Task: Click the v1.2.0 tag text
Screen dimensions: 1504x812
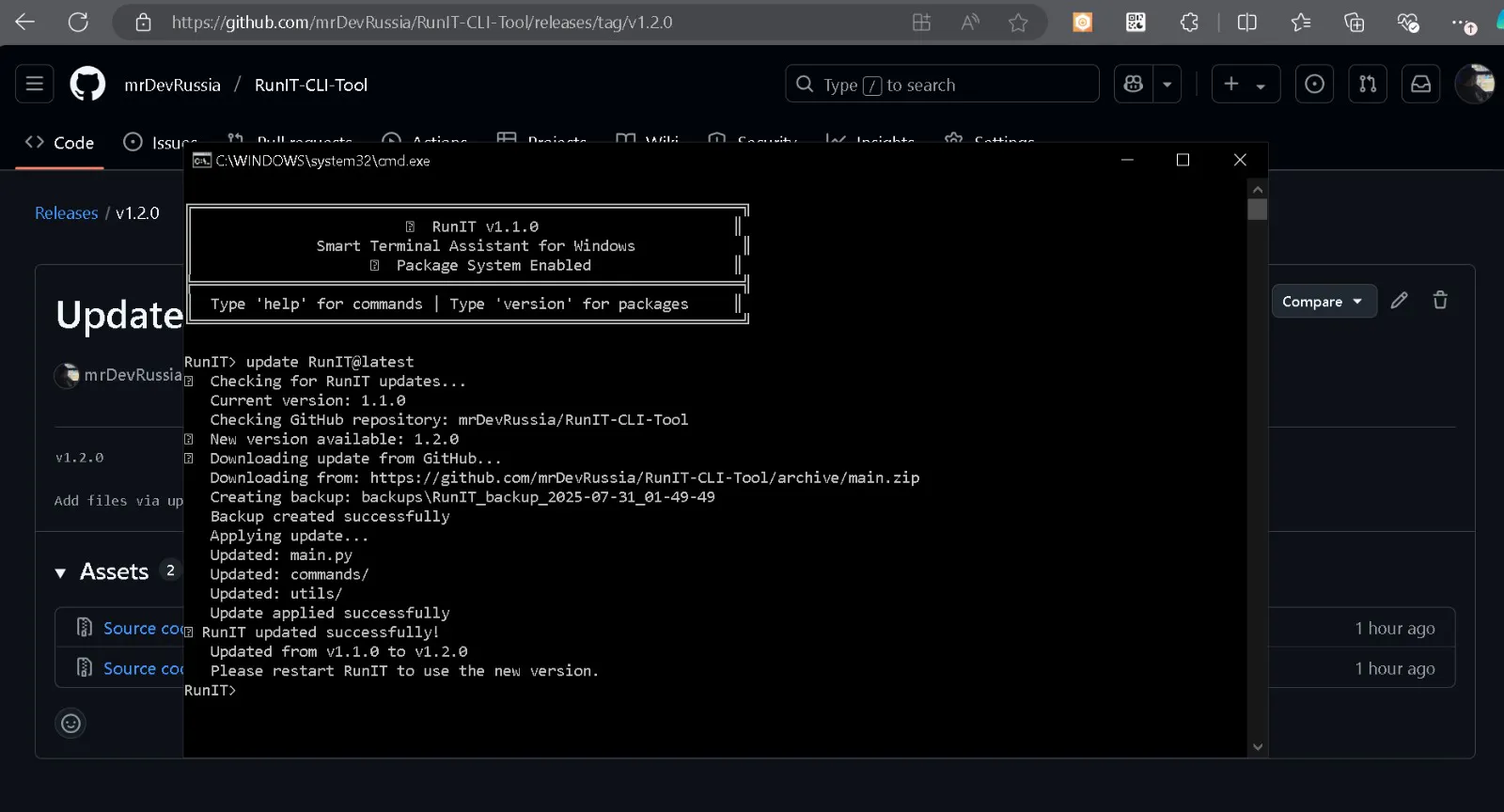Action: point(79,458)
